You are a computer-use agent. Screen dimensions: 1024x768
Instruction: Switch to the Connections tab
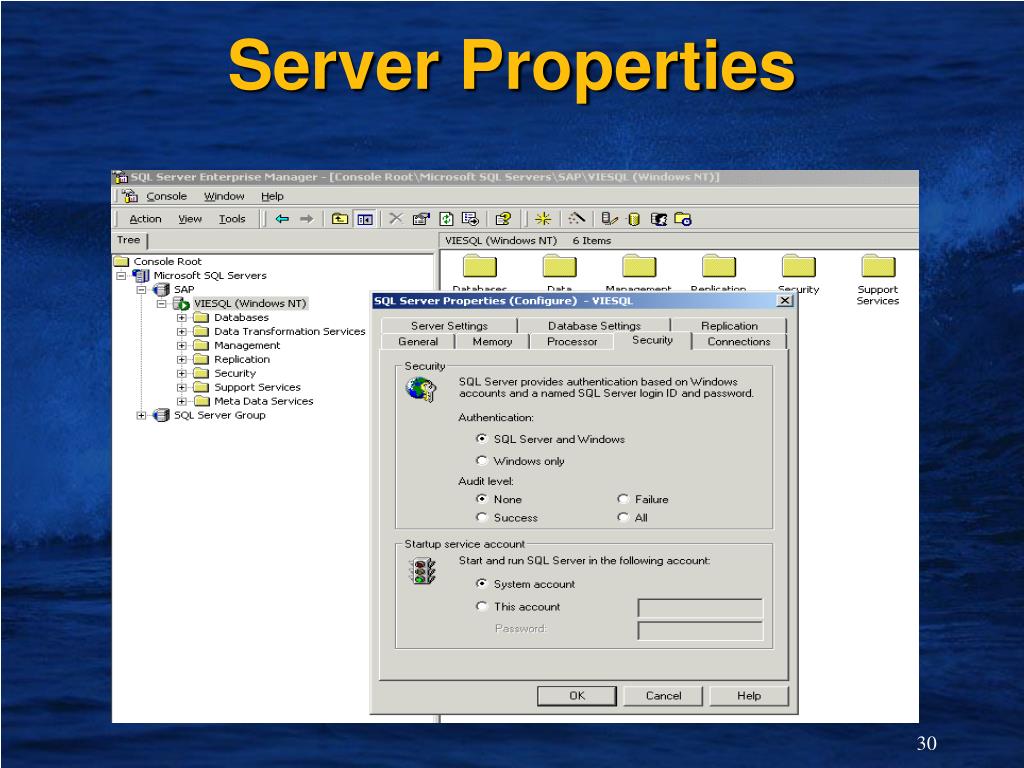[x=739, y=341]
